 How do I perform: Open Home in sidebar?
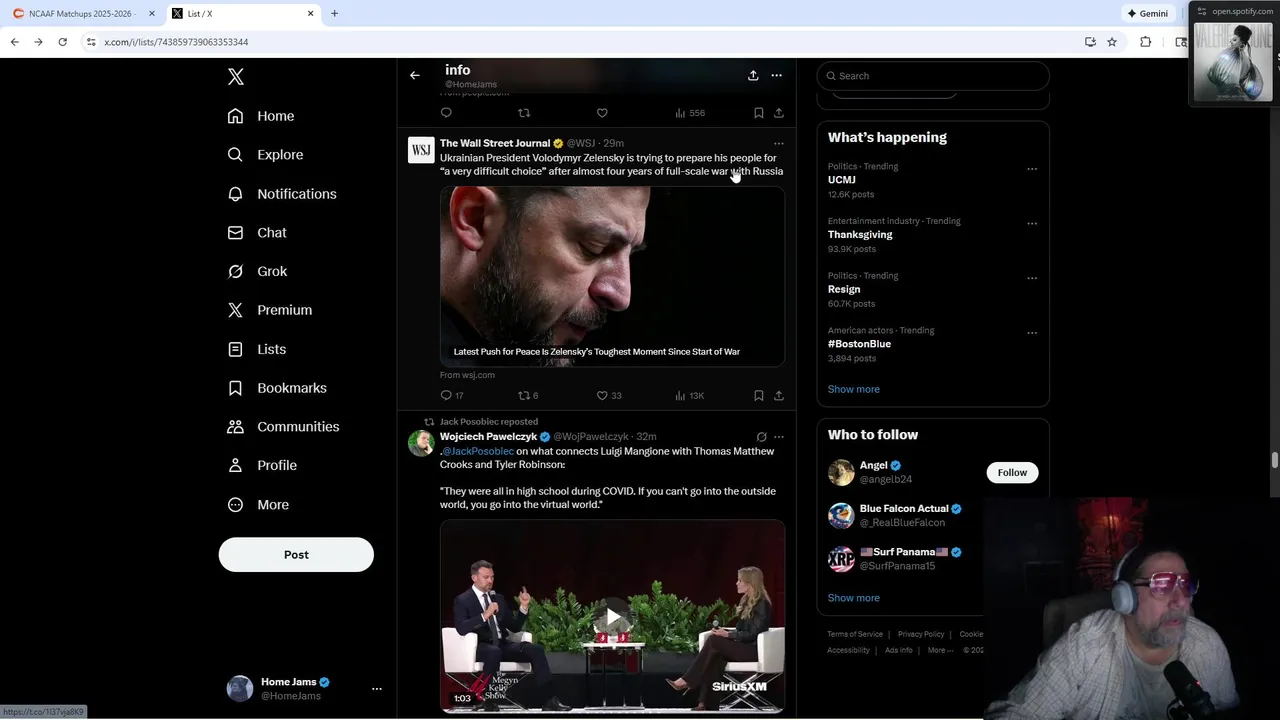coord(261,116)
